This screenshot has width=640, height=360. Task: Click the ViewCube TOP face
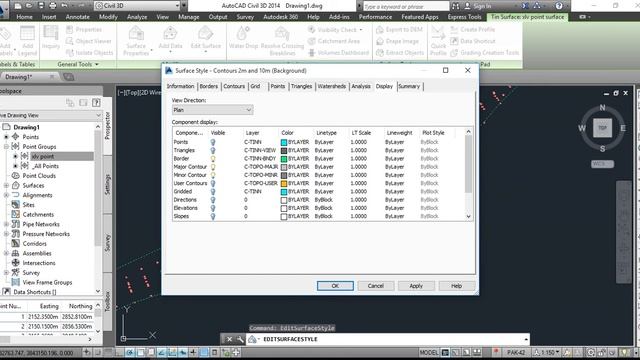tap(602, 128)
